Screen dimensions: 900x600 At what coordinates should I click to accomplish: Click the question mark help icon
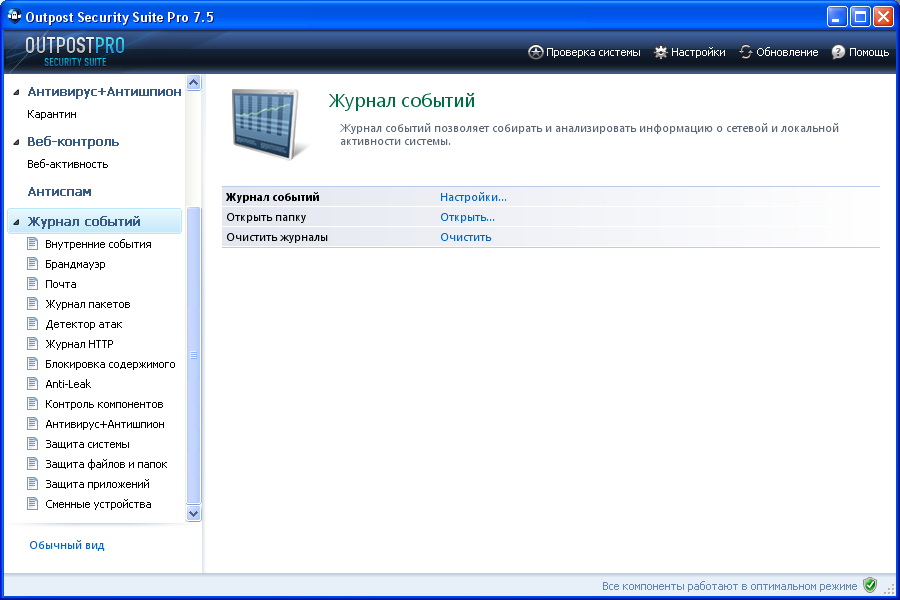pos(838,52)
